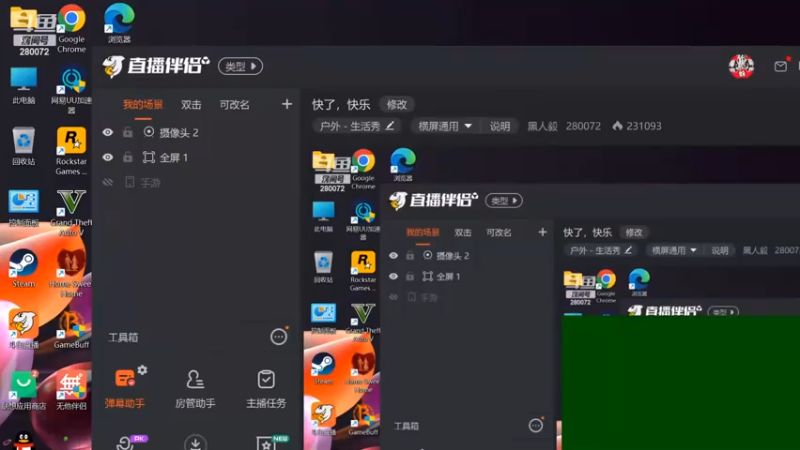The width and height of the screenshot is (800, 450).
Task: Click the 说明 button in main window
Action: coord(499,126)
